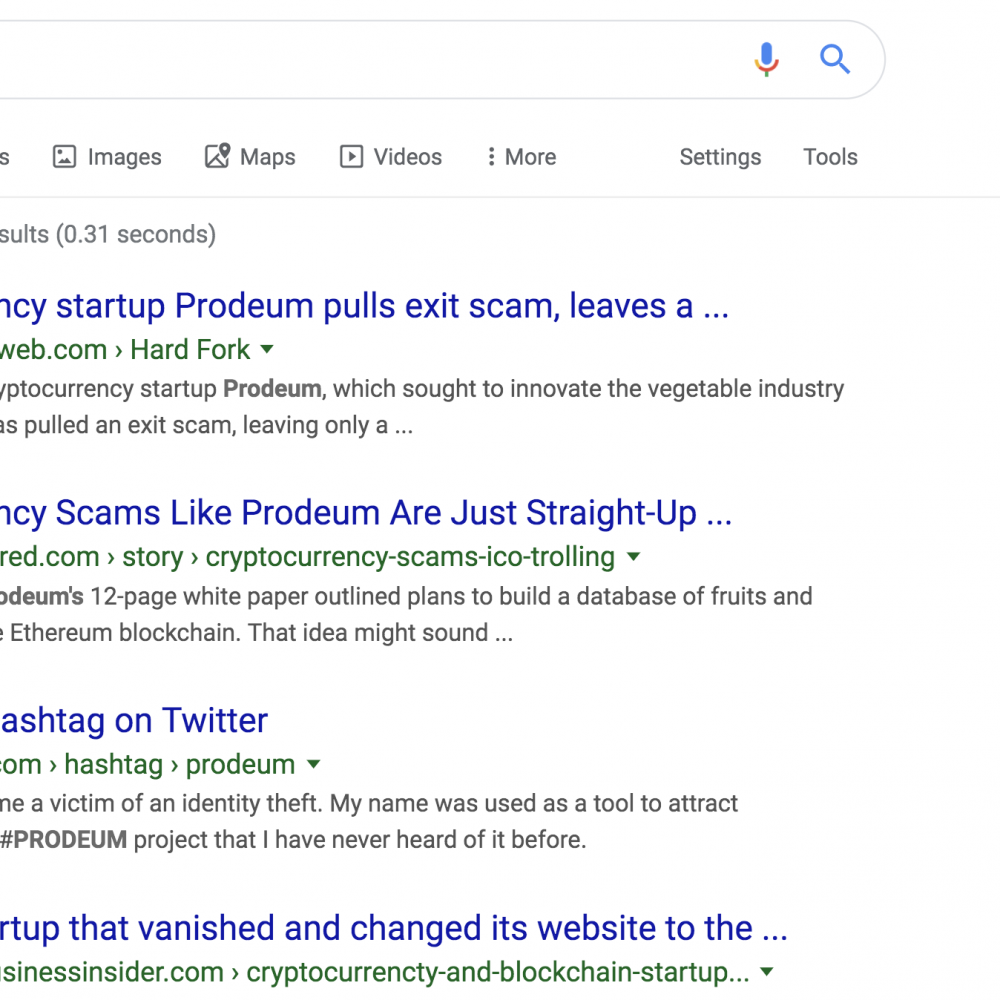1000x1000 pixels.
Task: Open the hashtag on Twitter result
Action: (134, 721)
